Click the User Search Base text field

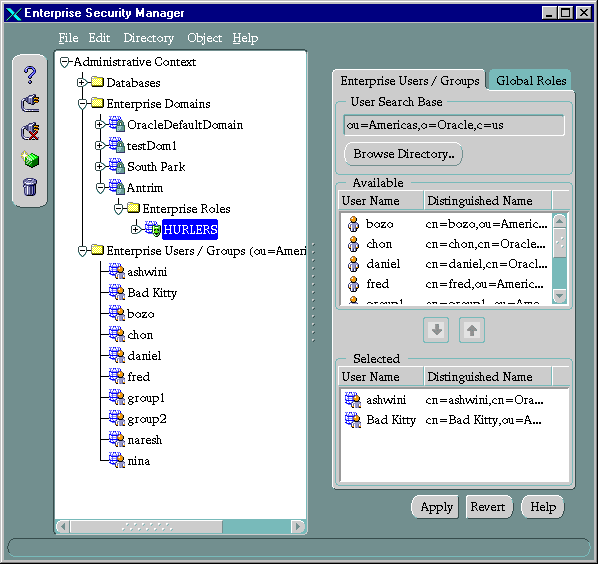[x=454, y=125]
